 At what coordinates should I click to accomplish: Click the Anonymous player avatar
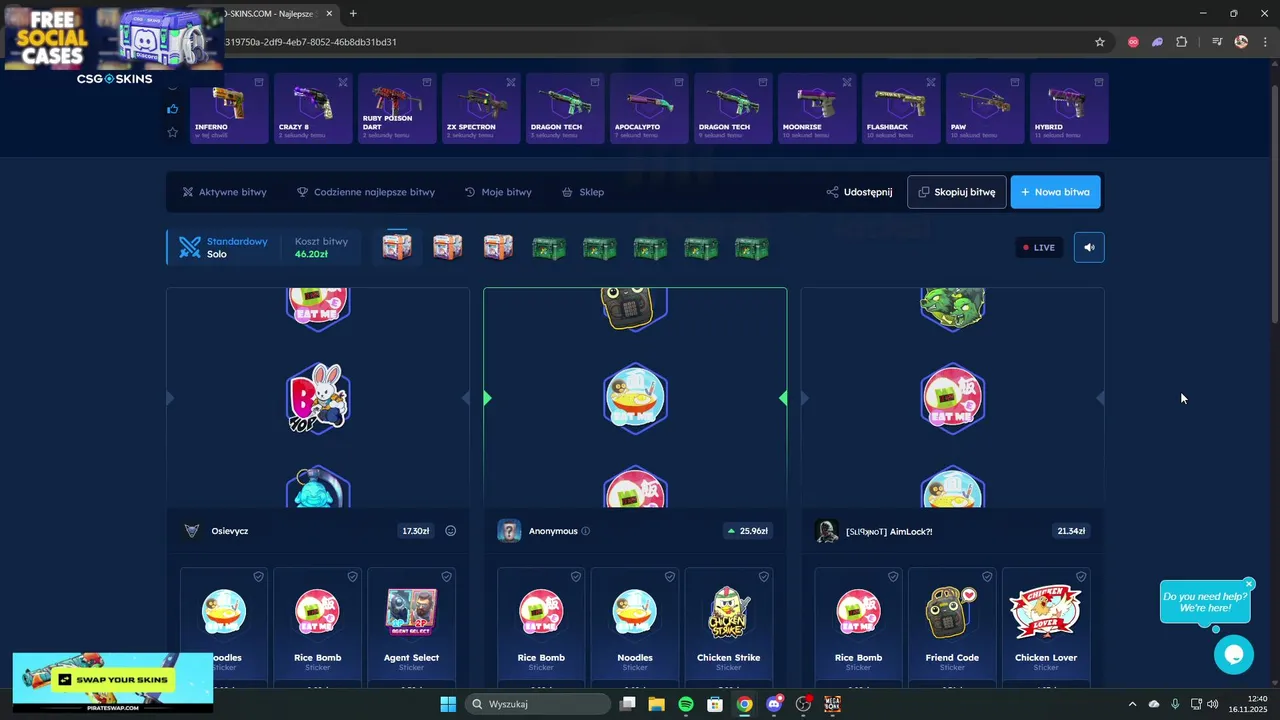tap(509, 531)
